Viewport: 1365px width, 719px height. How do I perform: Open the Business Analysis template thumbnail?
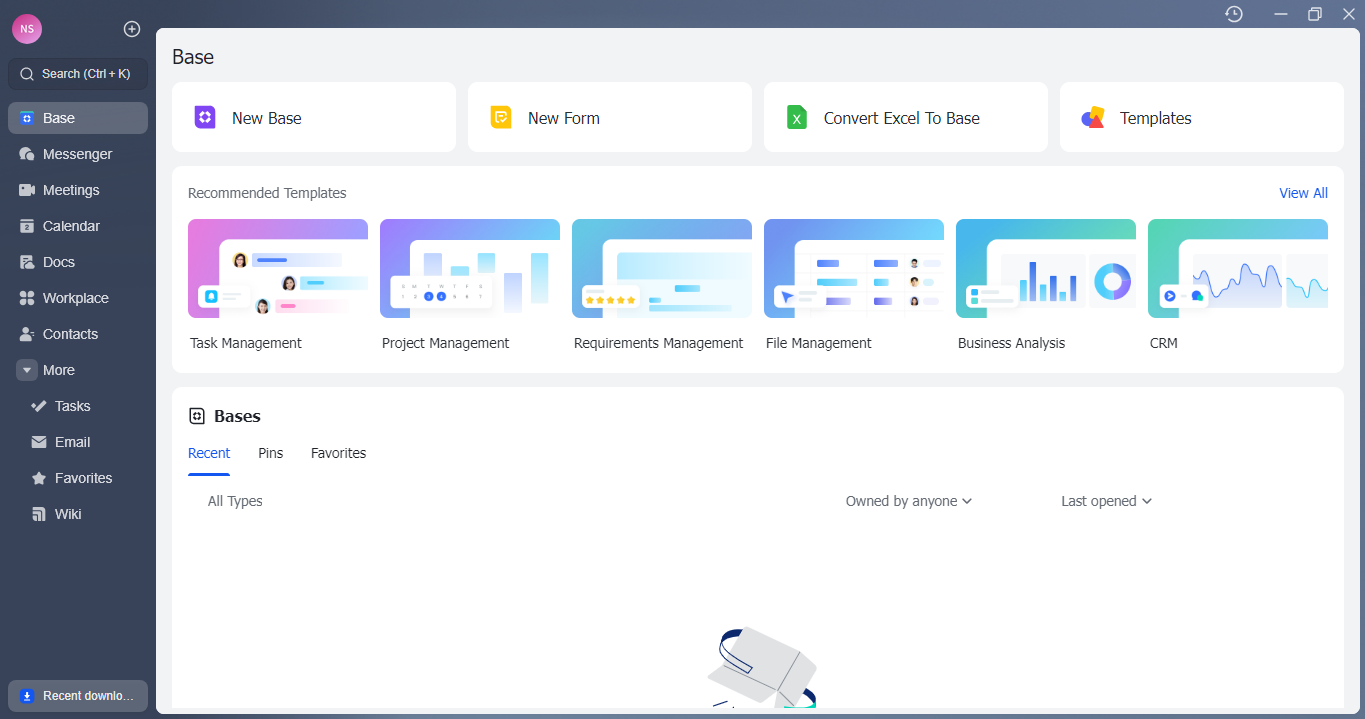pyautogui.click(x=1046, y=269)
